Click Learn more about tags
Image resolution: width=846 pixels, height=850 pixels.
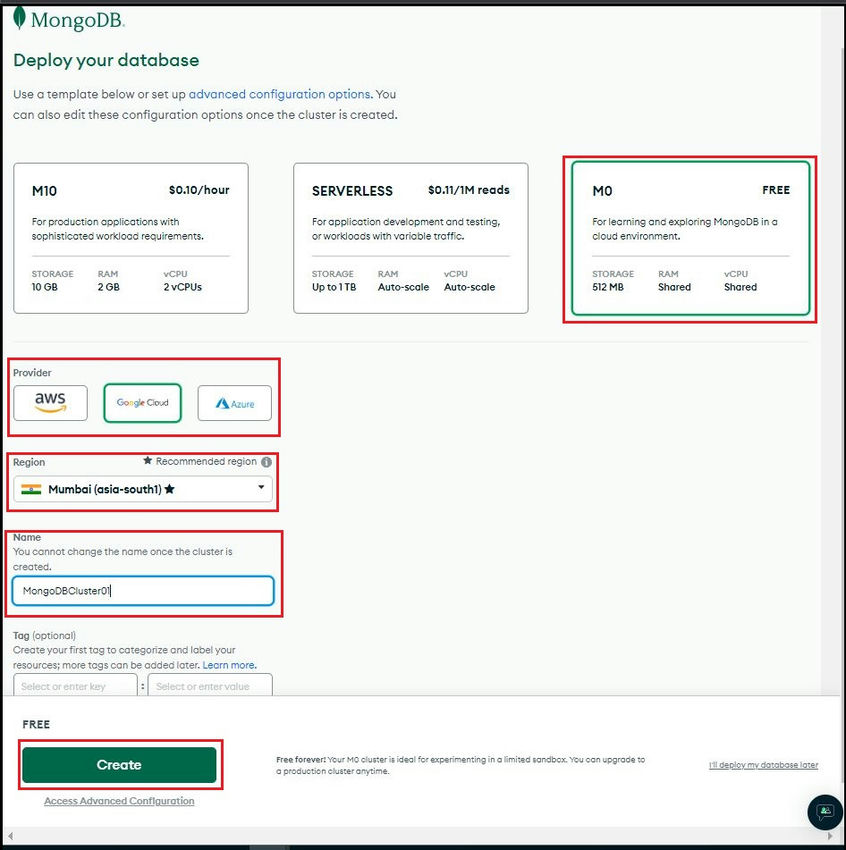click(229, 665)
